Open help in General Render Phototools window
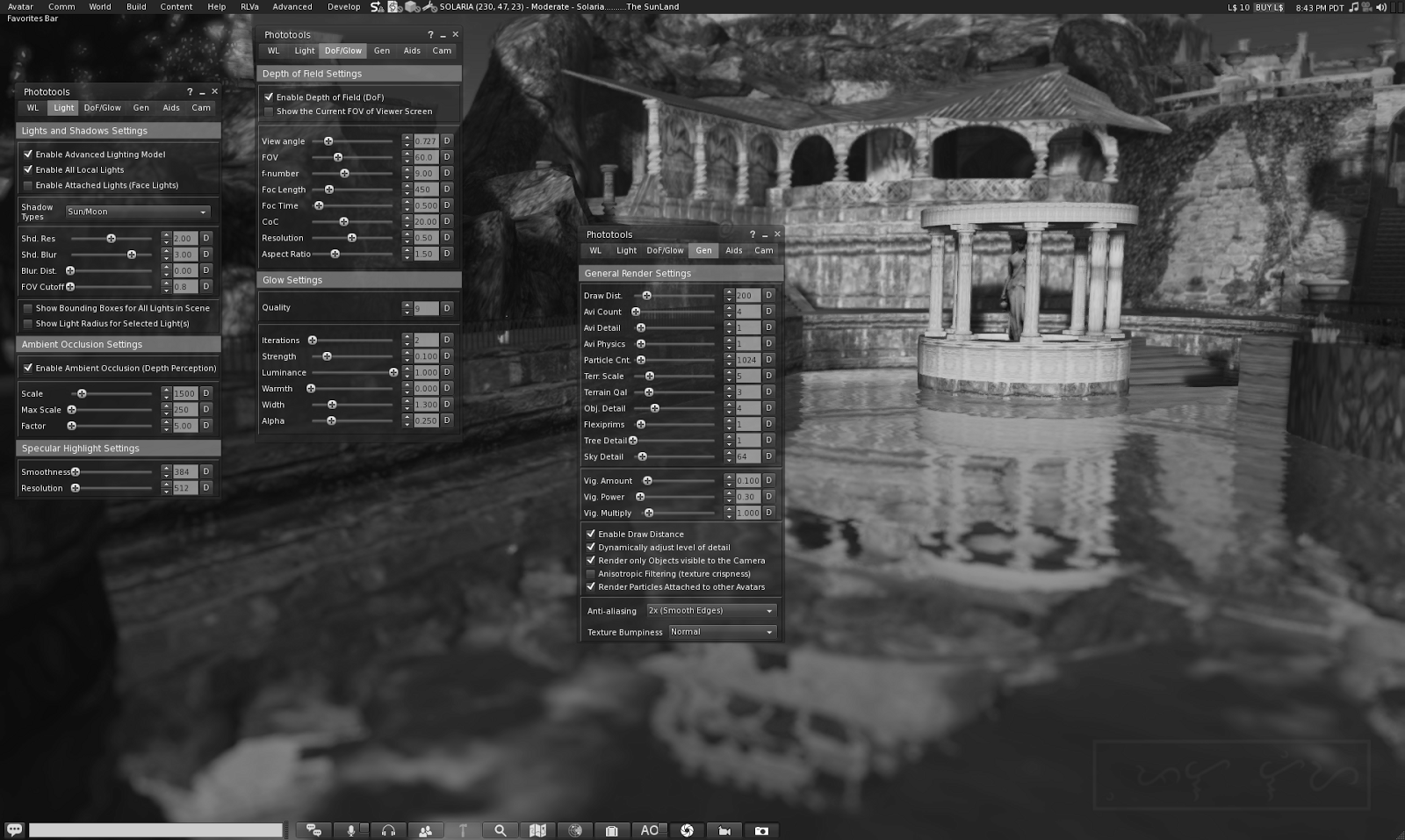 pyautogui.click(x=753, y=234)
